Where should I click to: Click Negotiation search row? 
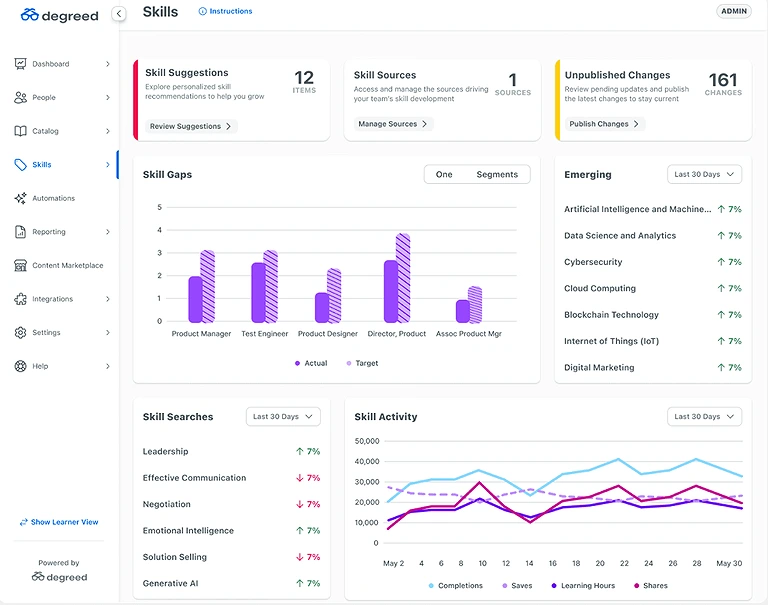[x=231, y=504]
